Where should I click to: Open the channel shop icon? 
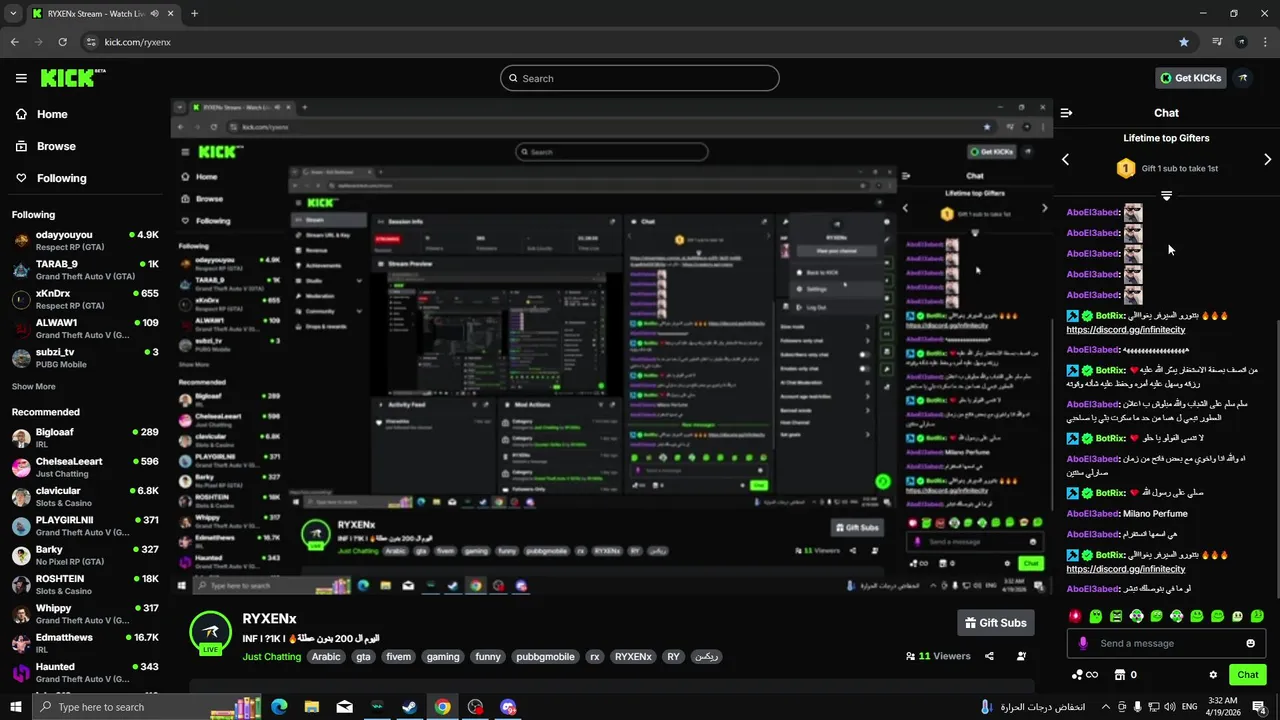coord(1120,675)
